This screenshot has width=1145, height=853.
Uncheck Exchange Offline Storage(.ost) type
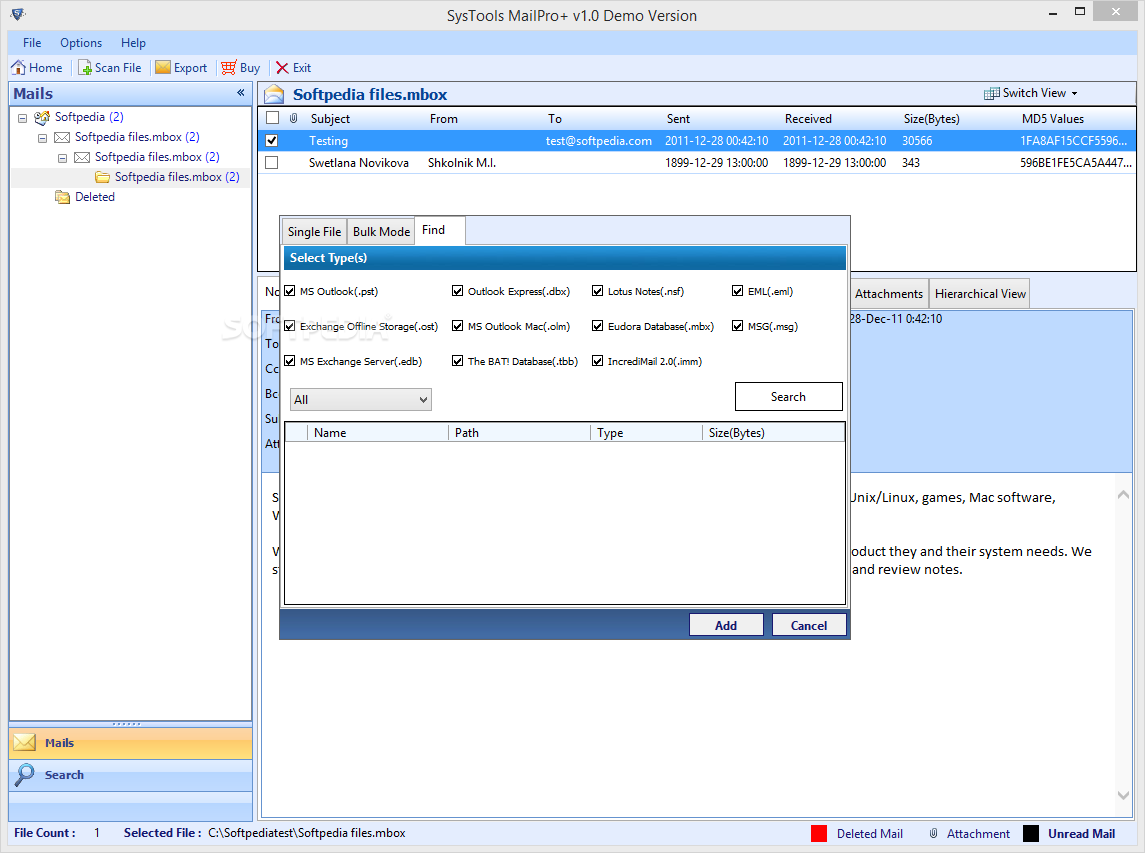(290, 326)
